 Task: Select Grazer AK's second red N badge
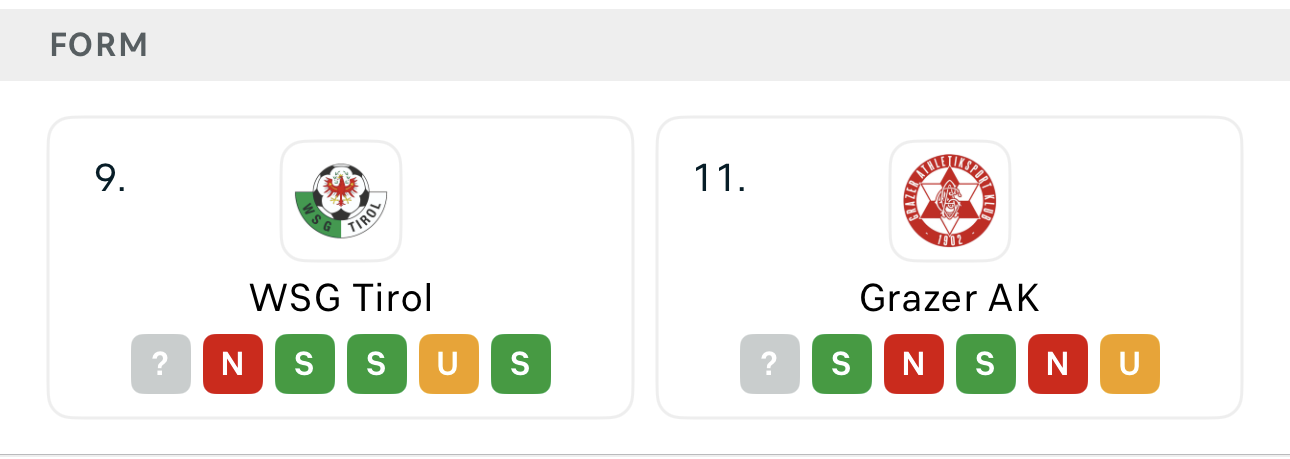coord(1058,364)
